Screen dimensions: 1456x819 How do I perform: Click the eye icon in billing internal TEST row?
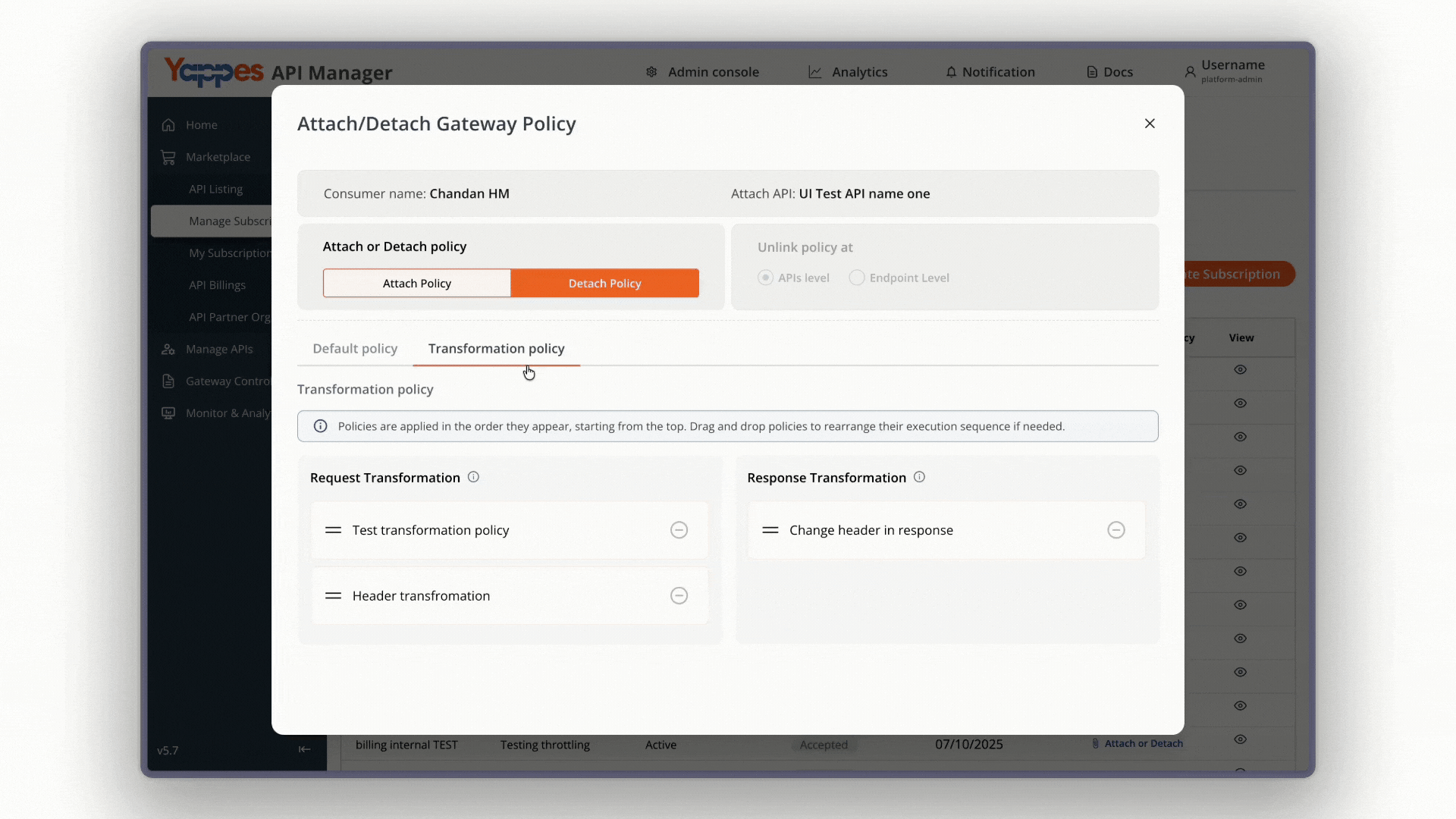pos(1241,739)
